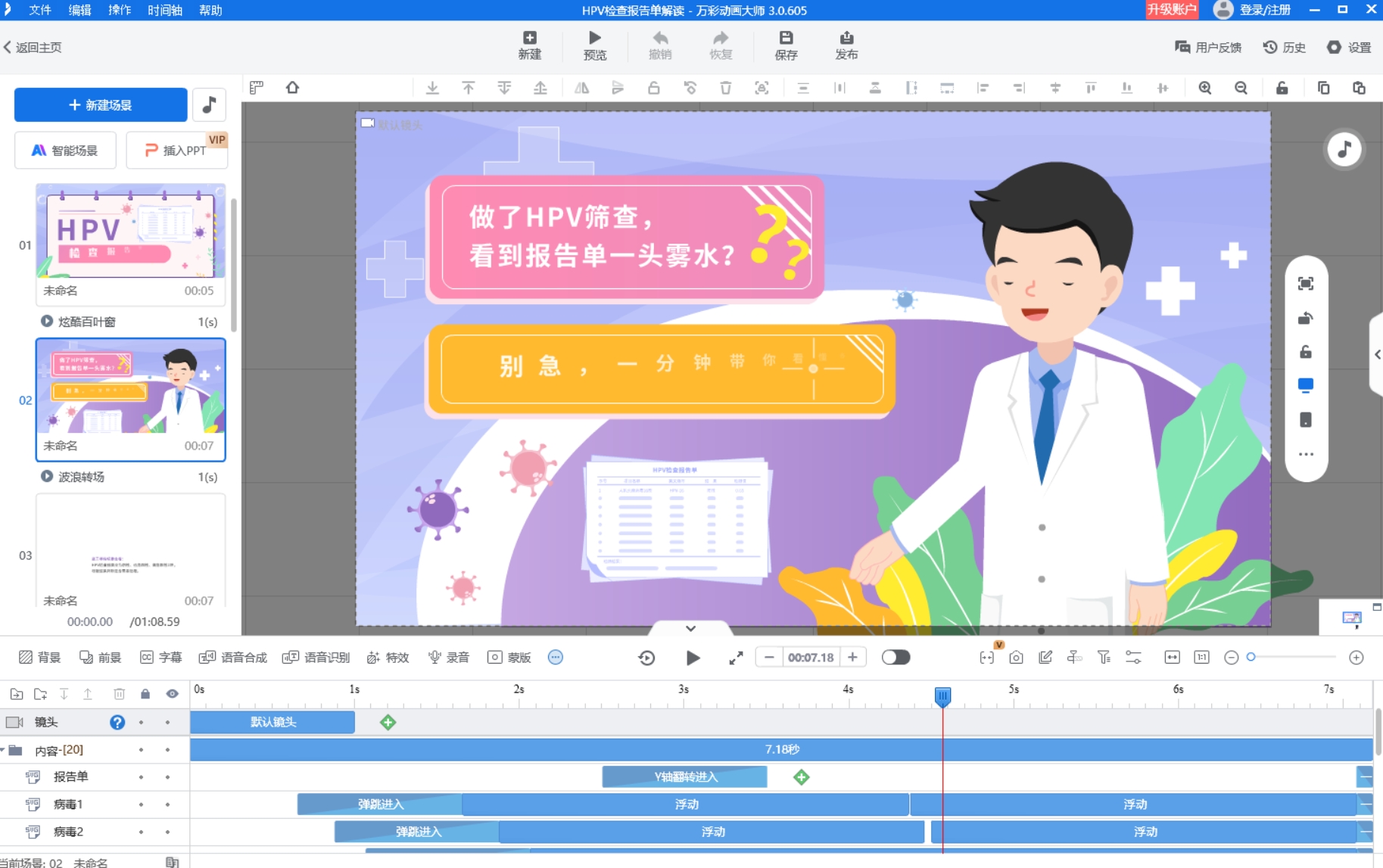Open 蒙版 mask tool
The width and height of the screenshot is (1383, 868).
509,657
